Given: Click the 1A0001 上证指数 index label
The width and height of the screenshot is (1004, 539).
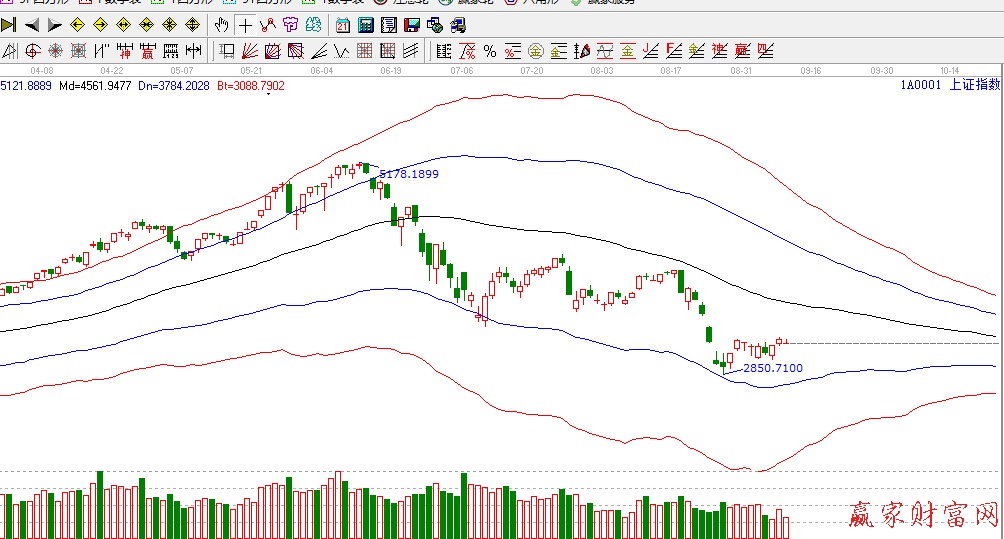Looking at the screenshot, I should [949, 86].
